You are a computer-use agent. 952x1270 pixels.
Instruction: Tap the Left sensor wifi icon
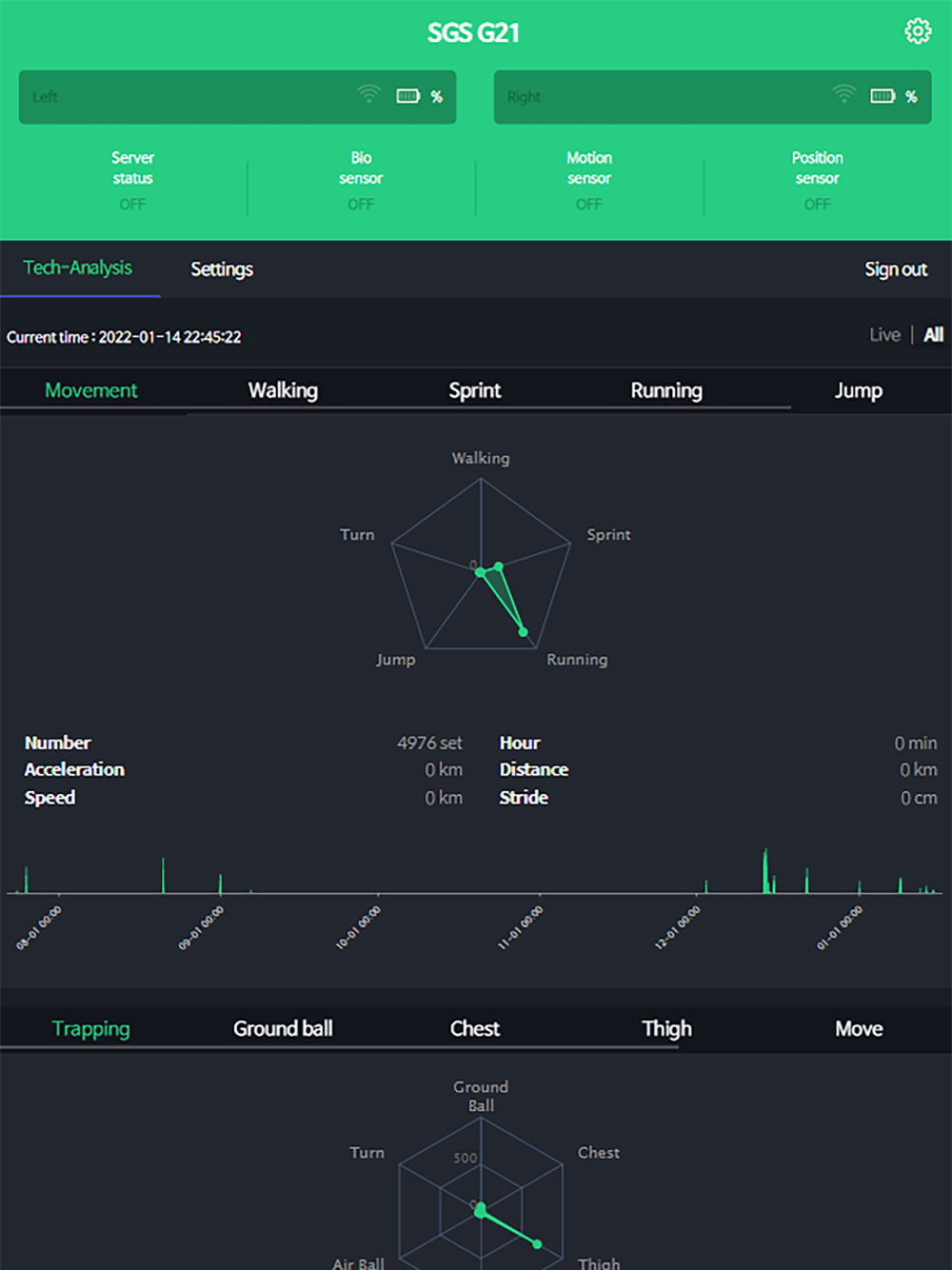point(368,93)
